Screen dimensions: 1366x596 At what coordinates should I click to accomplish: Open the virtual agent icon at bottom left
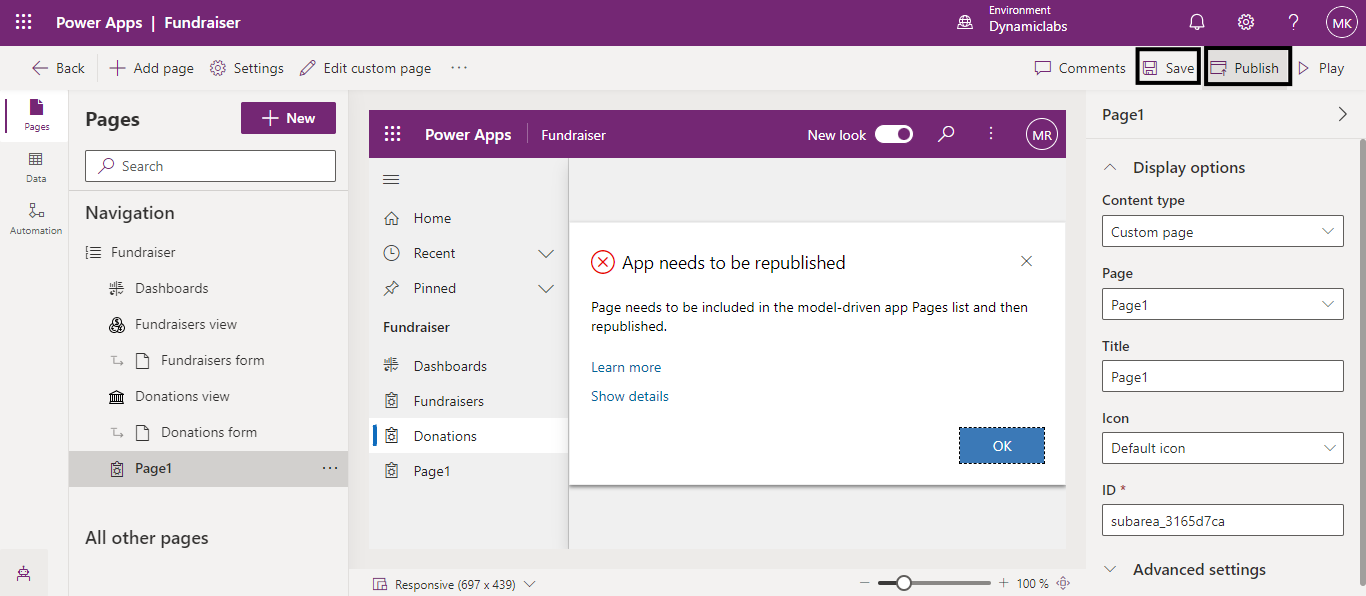(x=23, y=573)
